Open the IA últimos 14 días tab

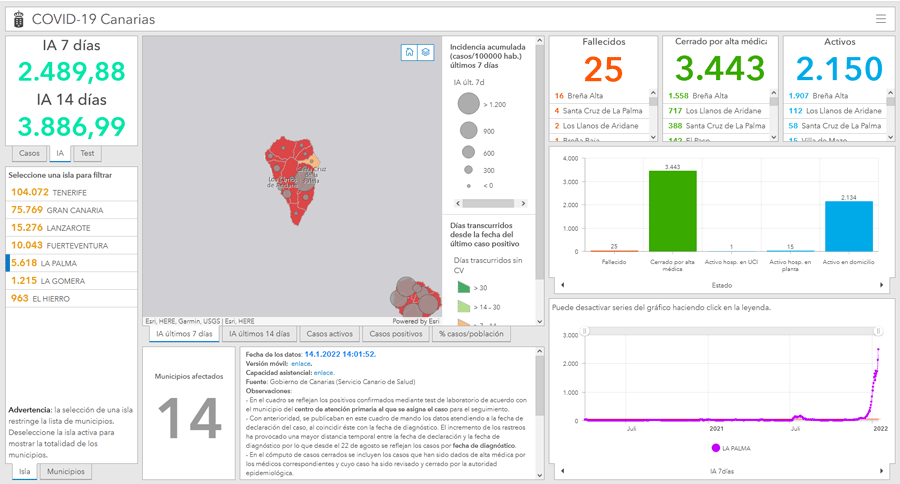tap(259, 334)
